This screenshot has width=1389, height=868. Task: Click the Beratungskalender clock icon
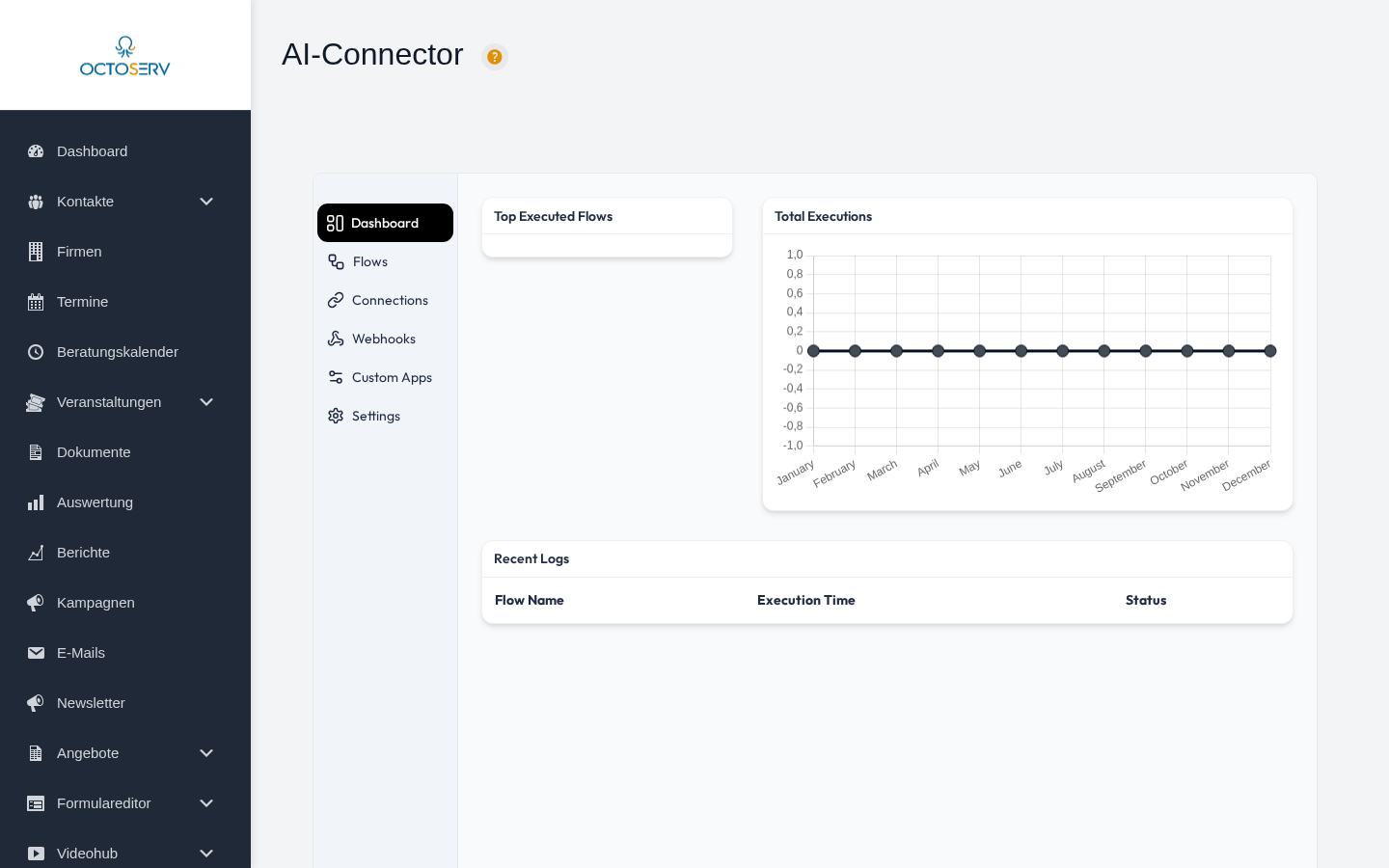[36, 352]
